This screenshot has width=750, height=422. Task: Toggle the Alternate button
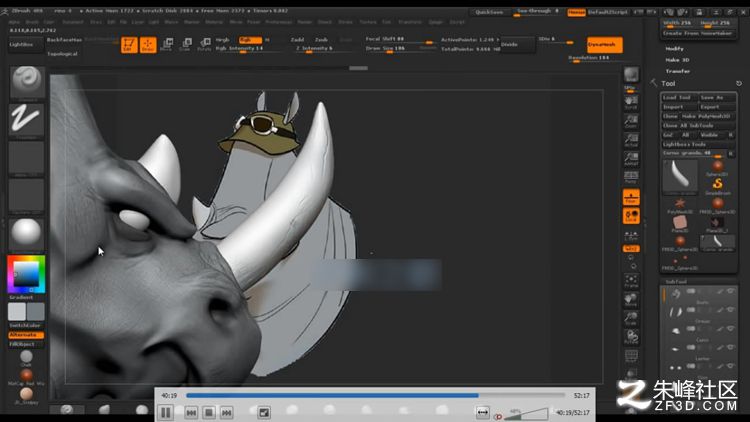point(26,335)
